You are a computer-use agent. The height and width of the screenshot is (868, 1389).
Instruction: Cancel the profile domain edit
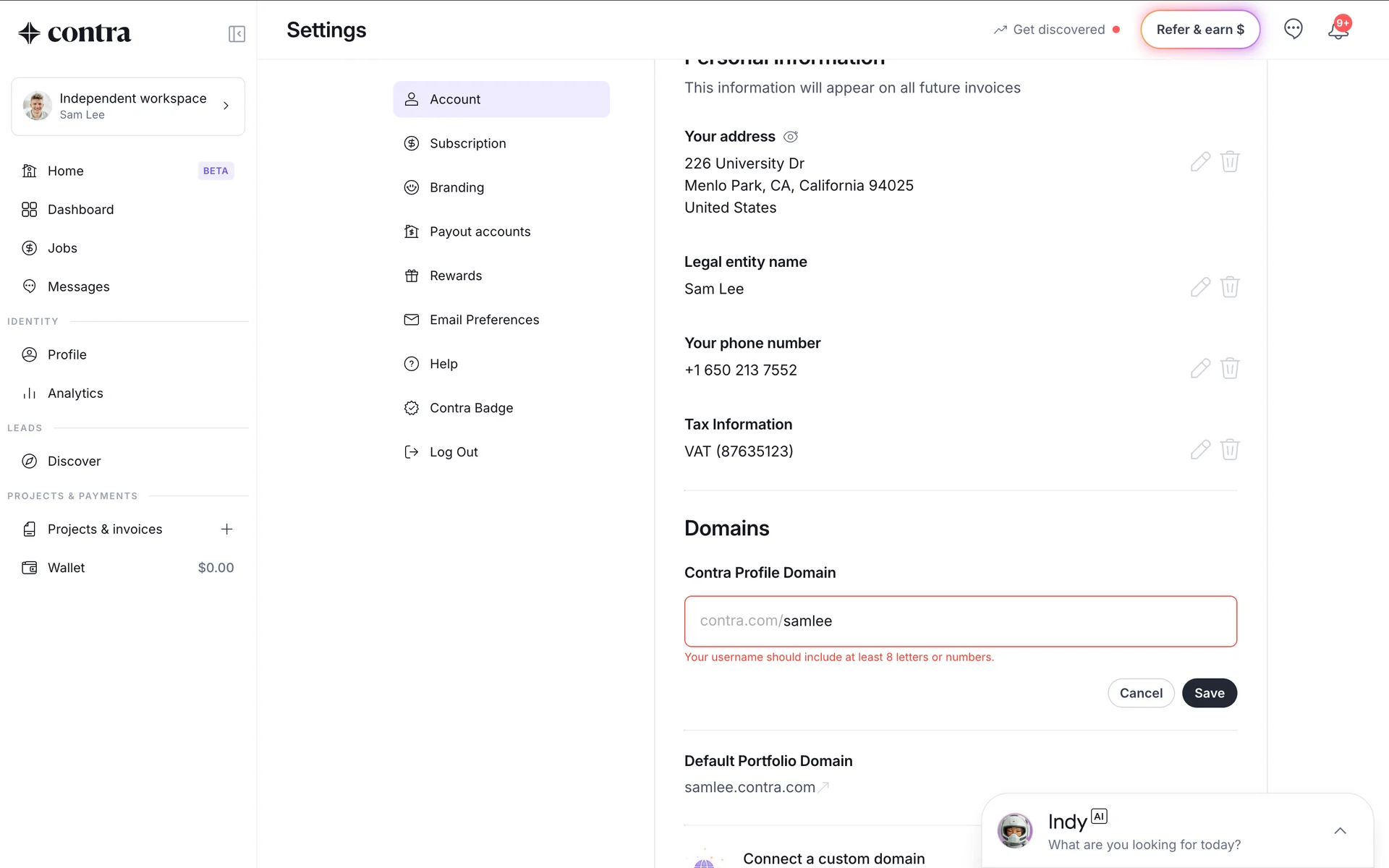coord(1141,693)
